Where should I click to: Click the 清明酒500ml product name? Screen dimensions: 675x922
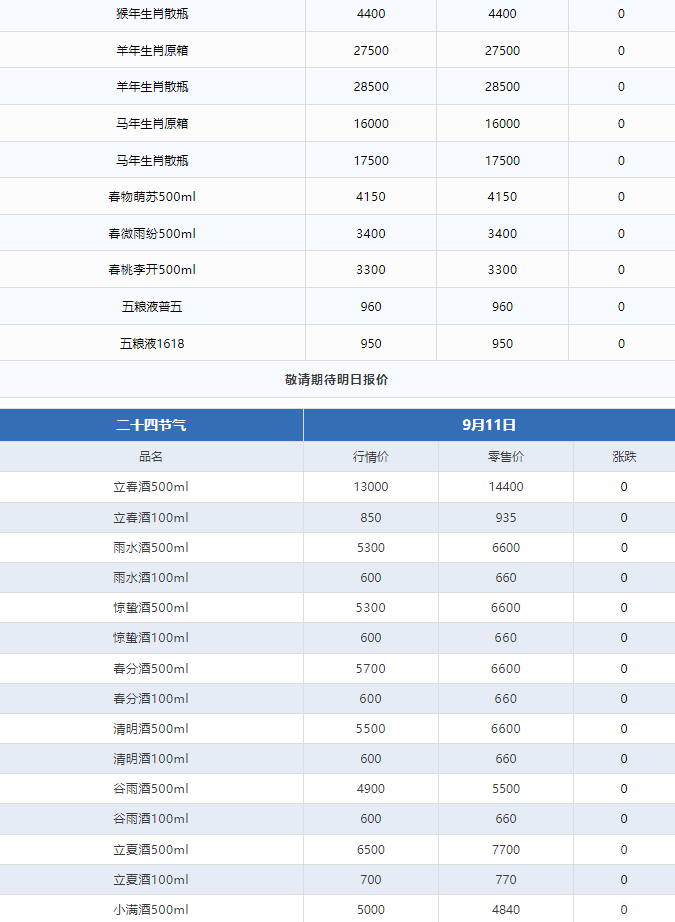click(151, 729)
